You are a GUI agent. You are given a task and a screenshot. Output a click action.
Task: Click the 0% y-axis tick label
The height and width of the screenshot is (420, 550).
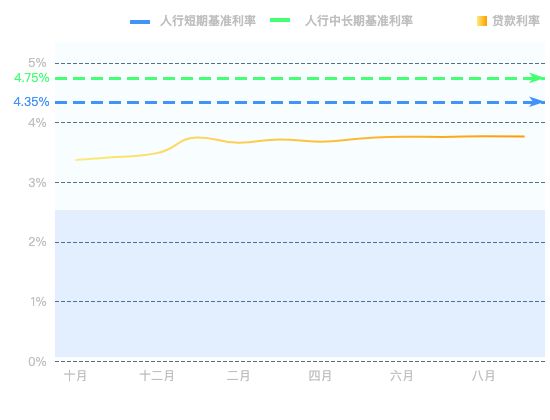(37, 361)
